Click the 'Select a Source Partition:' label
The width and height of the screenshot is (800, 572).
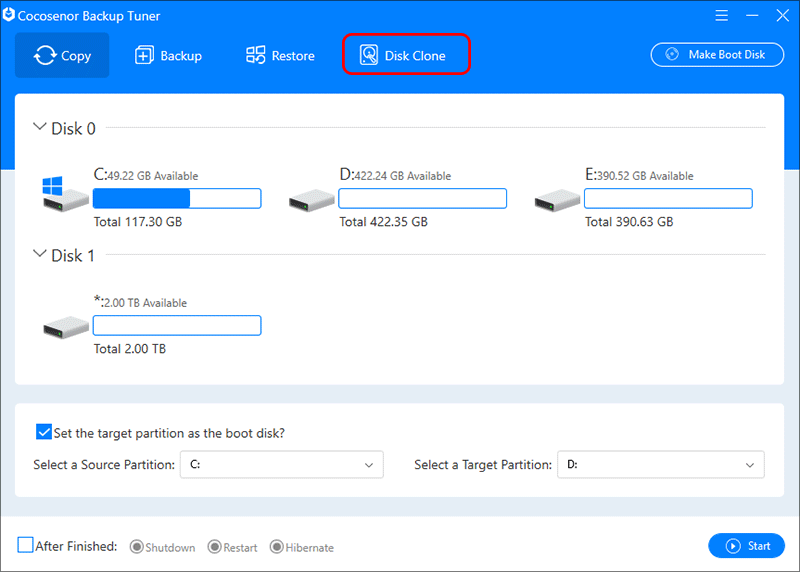coord(104,465)
